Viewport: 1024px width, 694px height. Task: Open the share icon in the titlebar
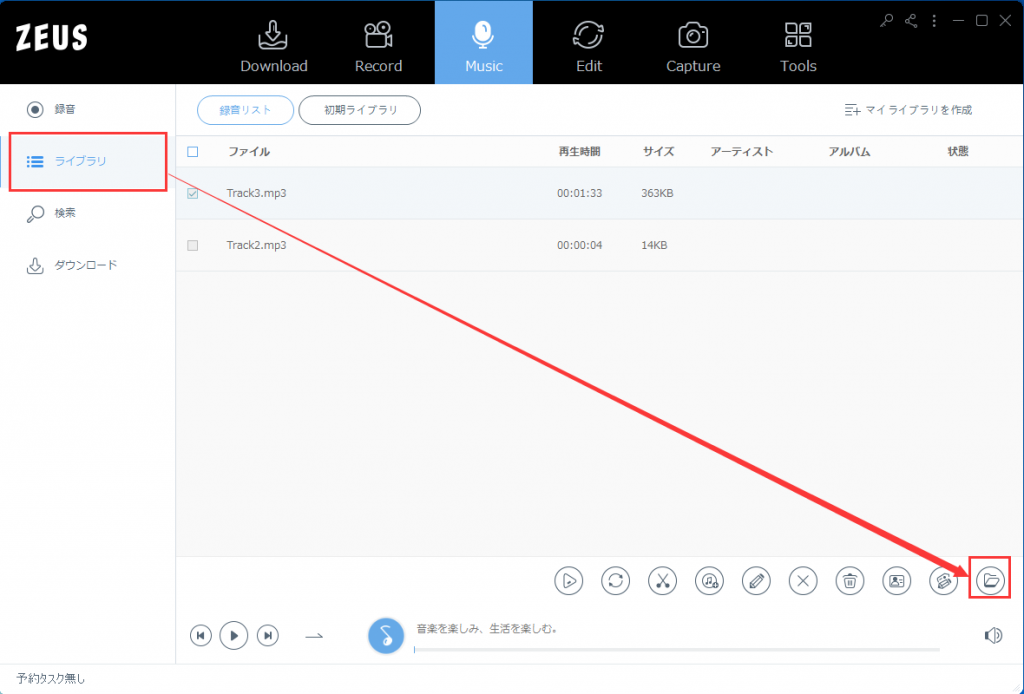910,20
